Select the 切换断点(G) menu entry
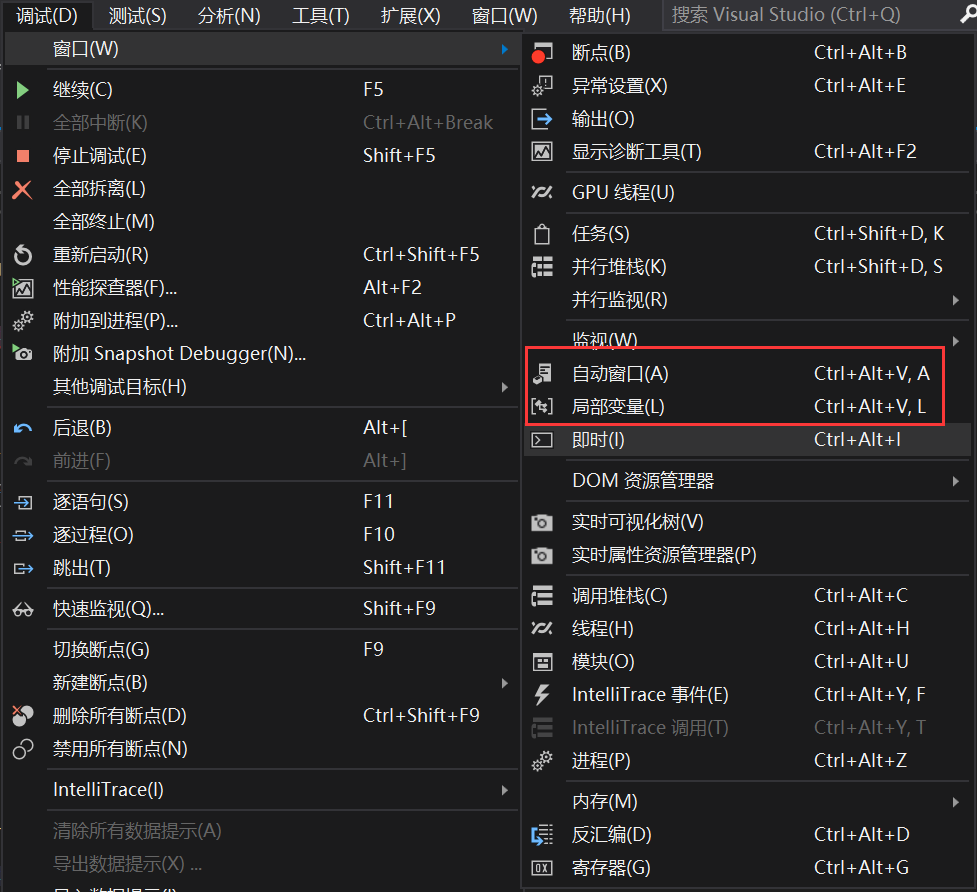This screenshot has height=892, width=977. tap(262, 650)
